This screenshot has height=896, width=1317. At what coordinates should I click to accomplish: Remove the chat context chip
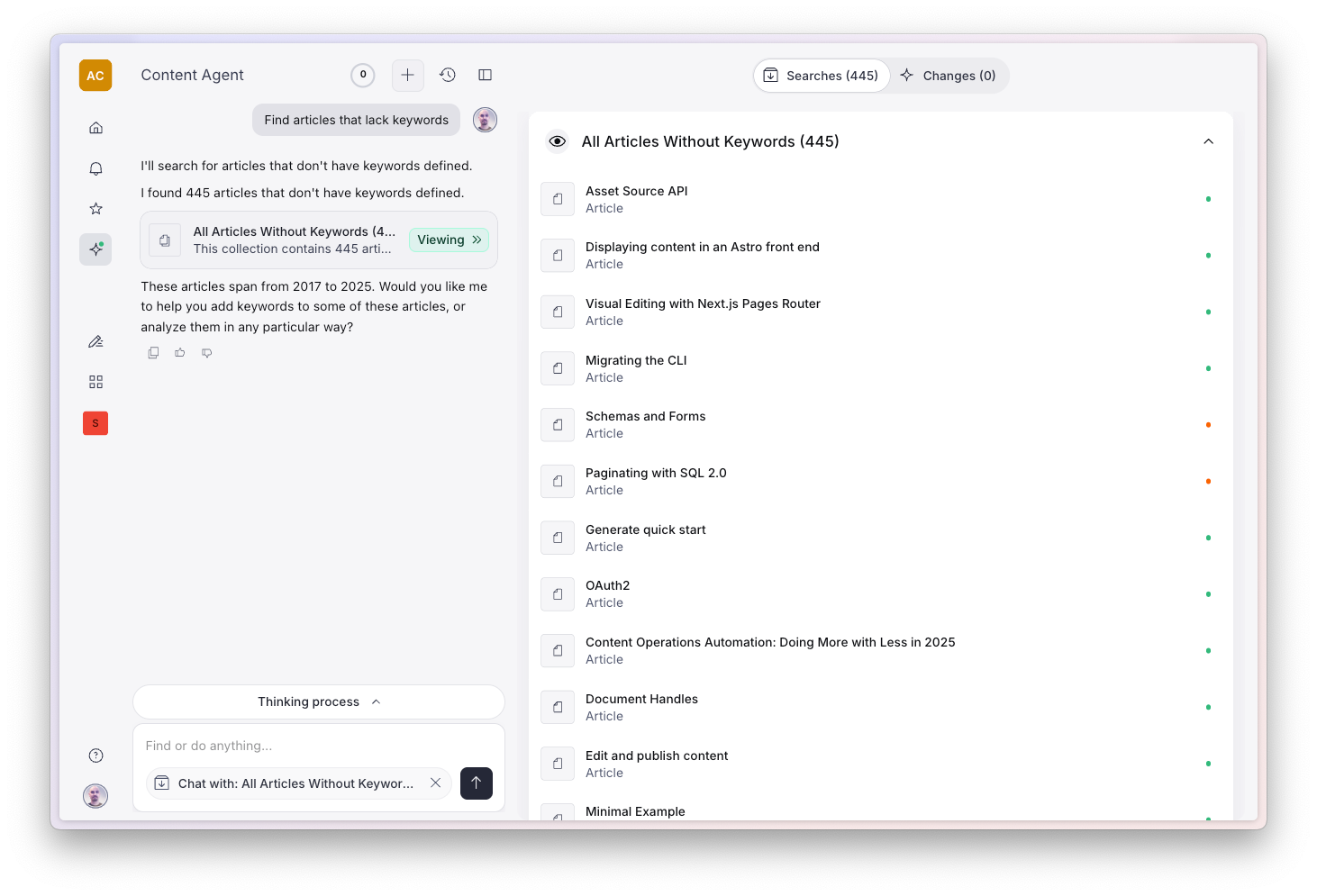pyautogui.click(x=435, y=783)
